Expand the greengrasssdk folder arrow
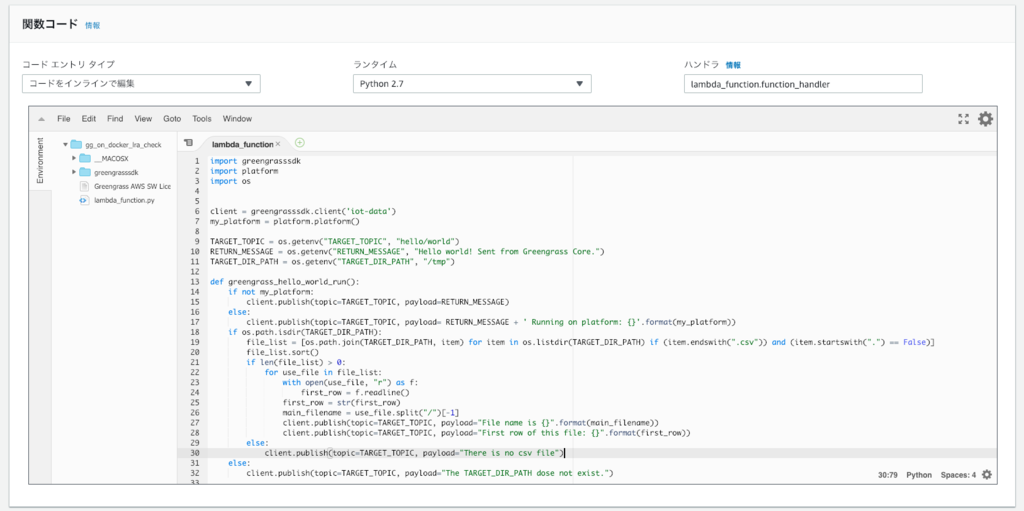This screenshot has width=1024, height=511. coord(74,173)
